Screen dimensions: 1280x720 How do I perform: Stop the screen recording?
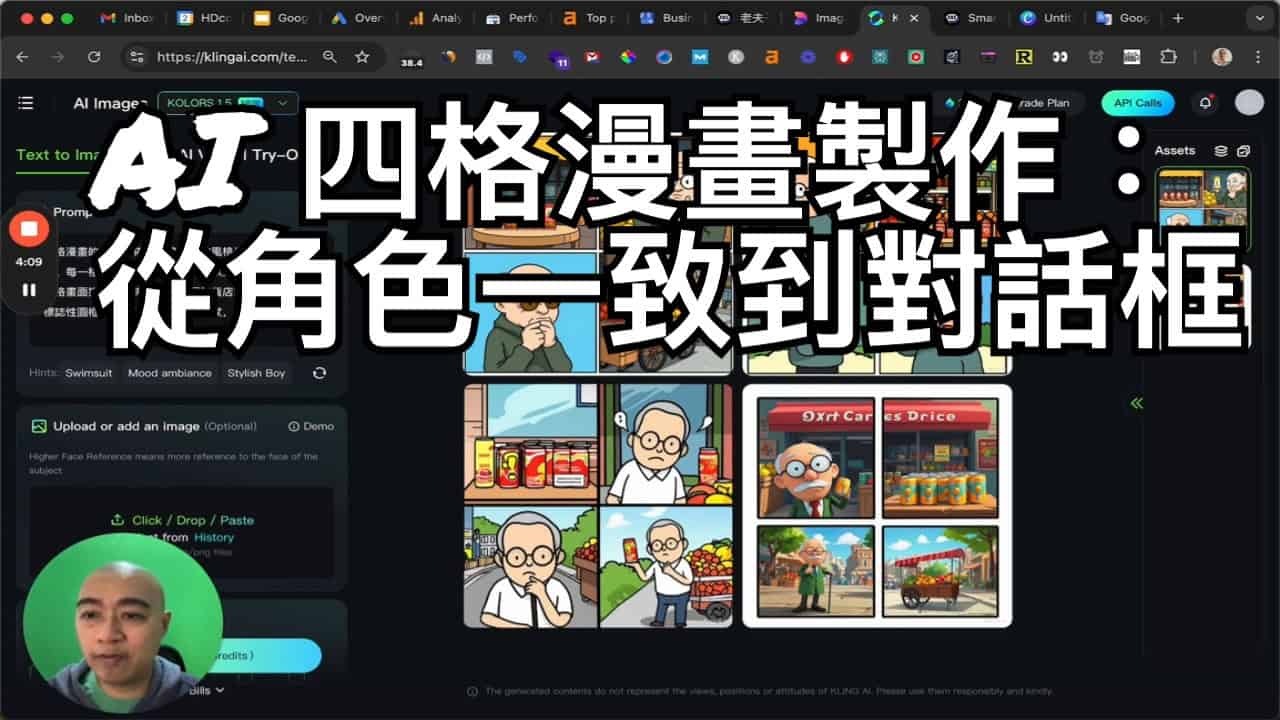[29, 229]
